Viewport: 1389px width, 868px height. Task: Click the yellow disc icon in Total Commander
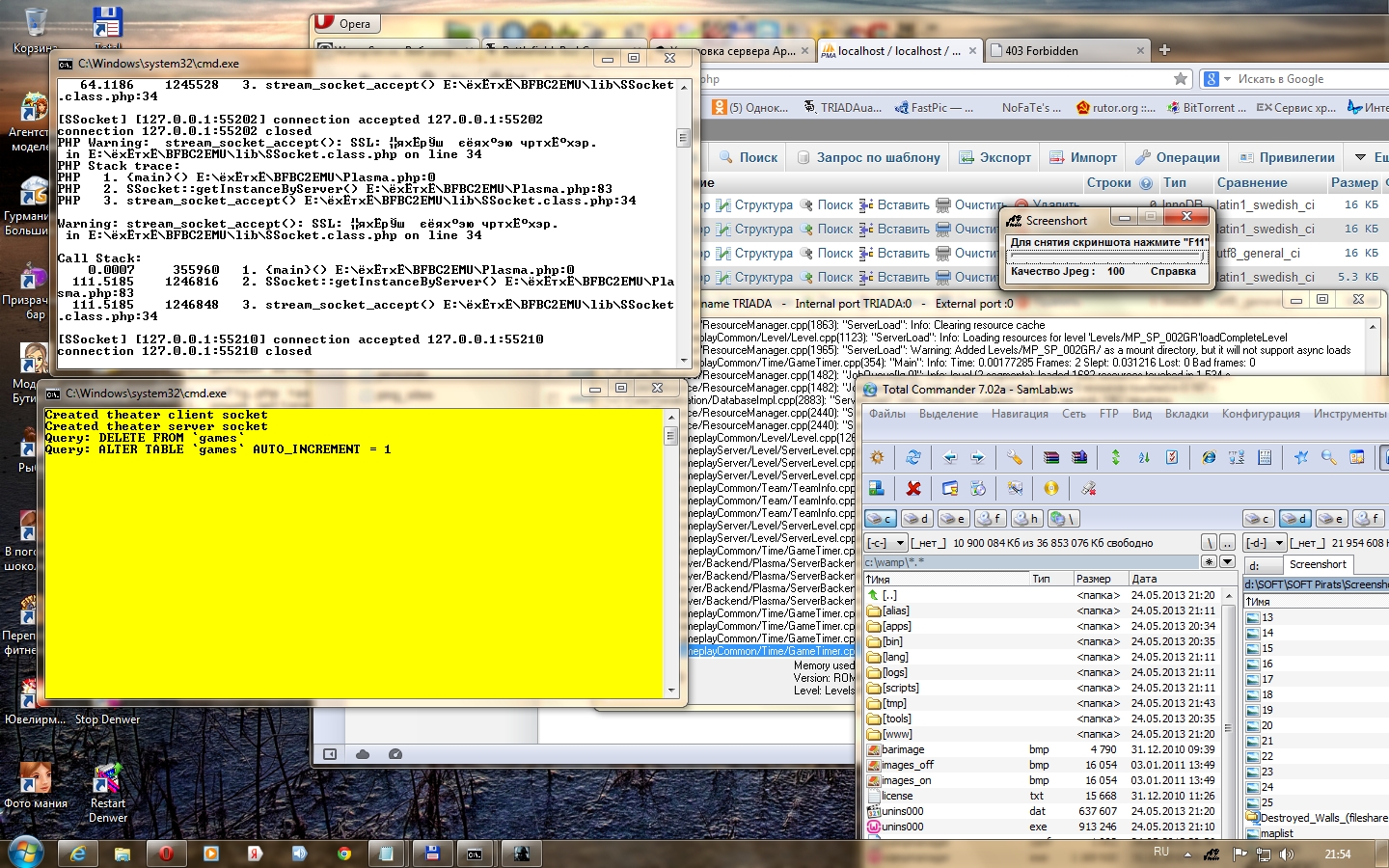[x=1051, y=488]
